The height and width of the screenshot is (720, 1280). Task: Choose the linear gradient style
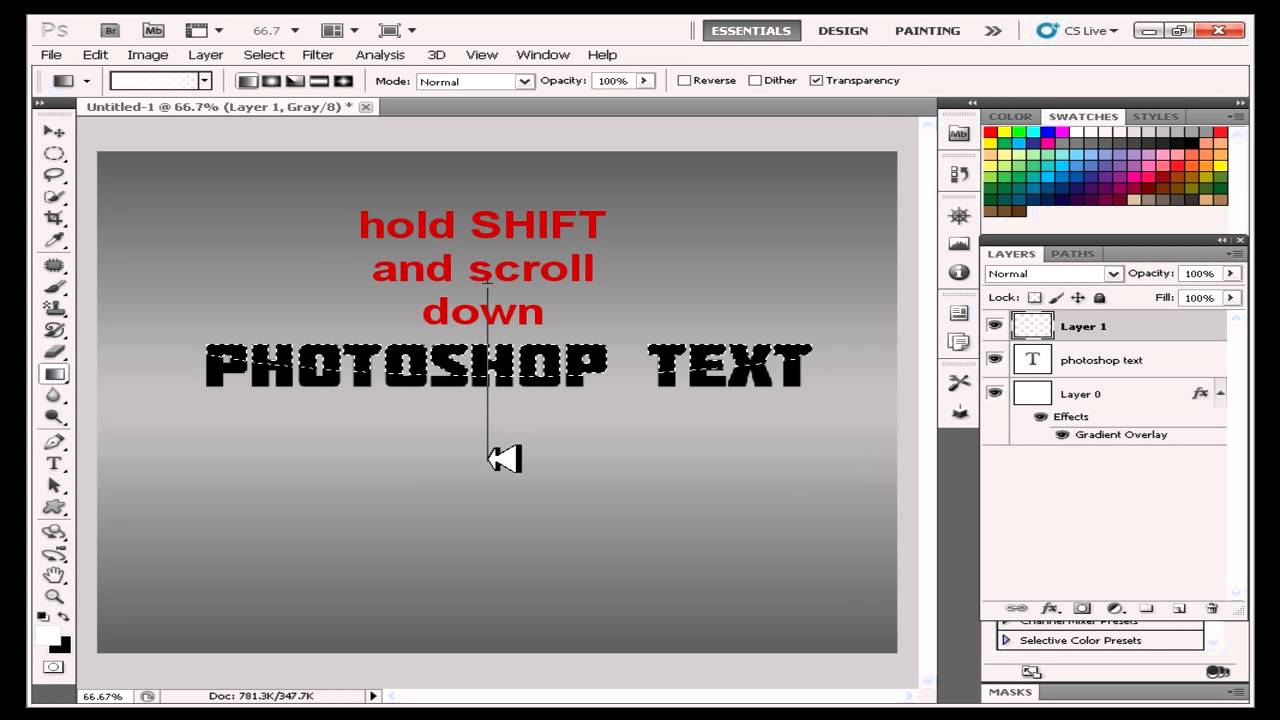(247, 81)
